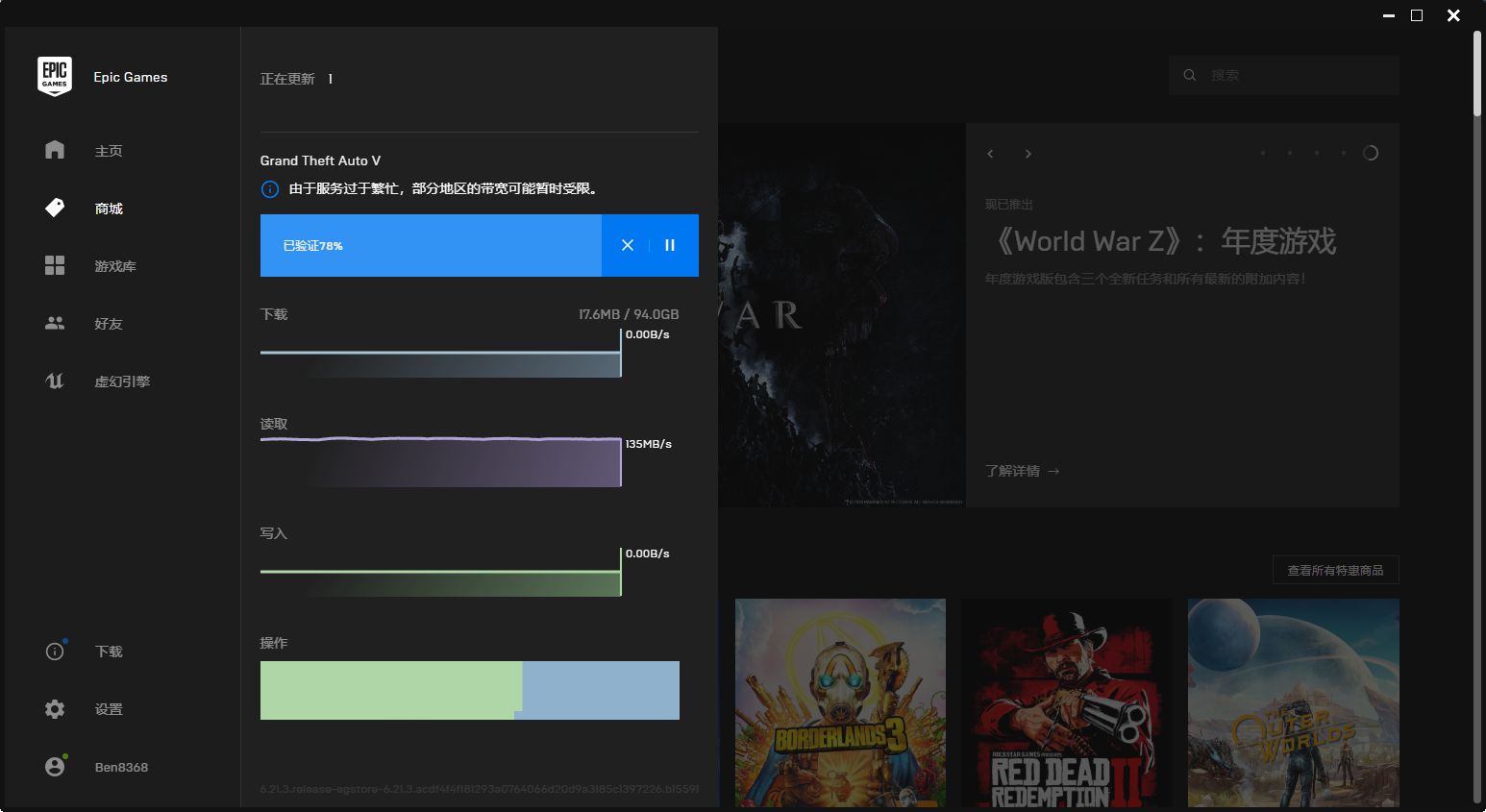Go to next featured banner arrow
1486x812 pixels.
(x=1028, y=154)
